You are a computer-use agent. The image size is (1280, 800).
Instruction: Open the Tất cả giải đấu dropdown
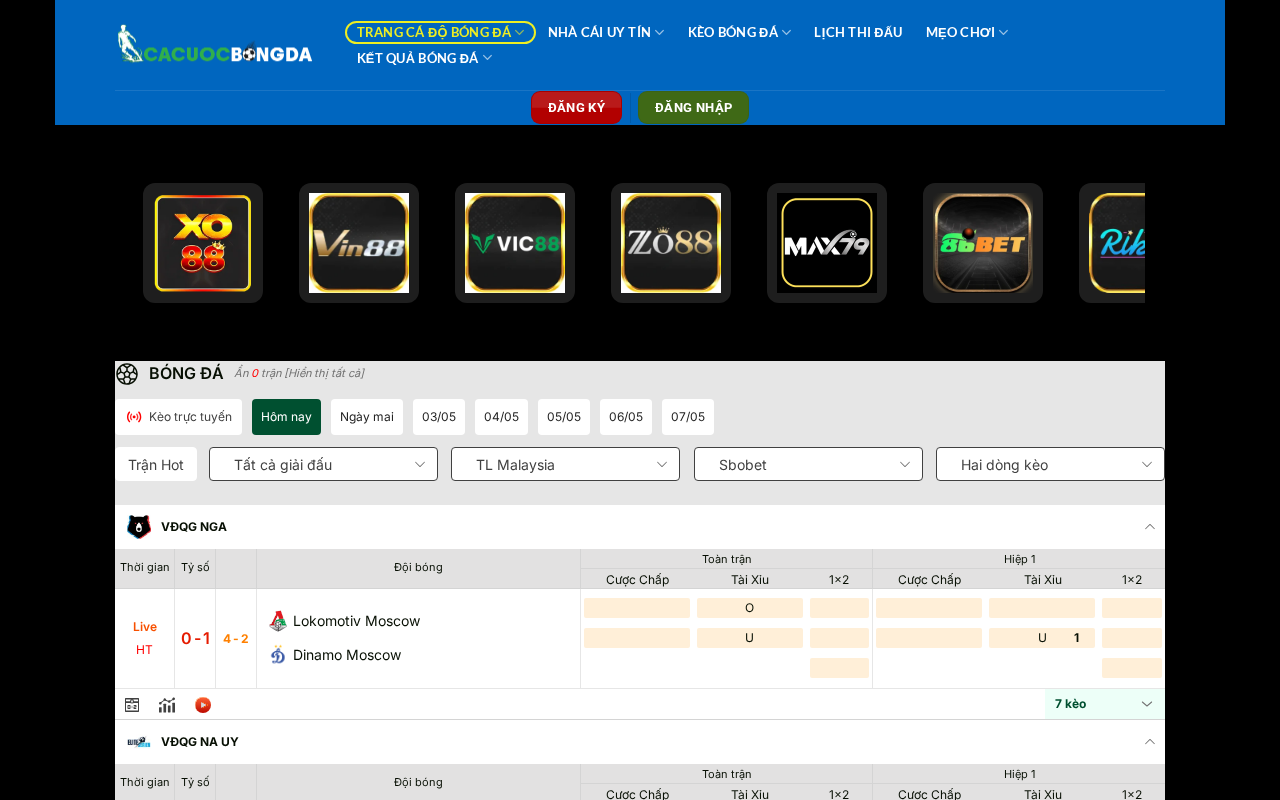[323, 464]
